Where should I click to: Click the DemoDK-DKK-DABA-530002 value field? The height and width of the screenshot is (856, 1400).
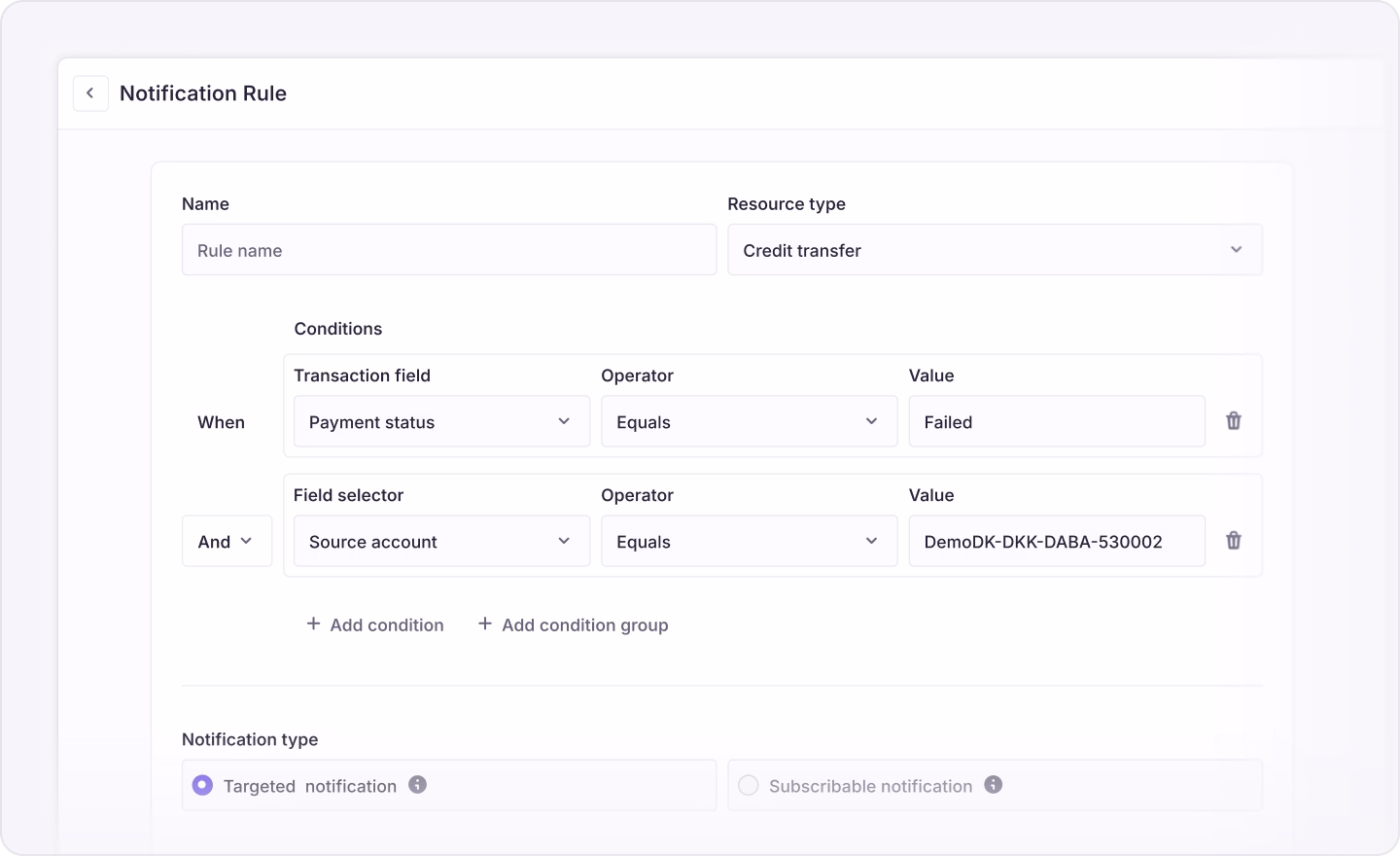1057,541
